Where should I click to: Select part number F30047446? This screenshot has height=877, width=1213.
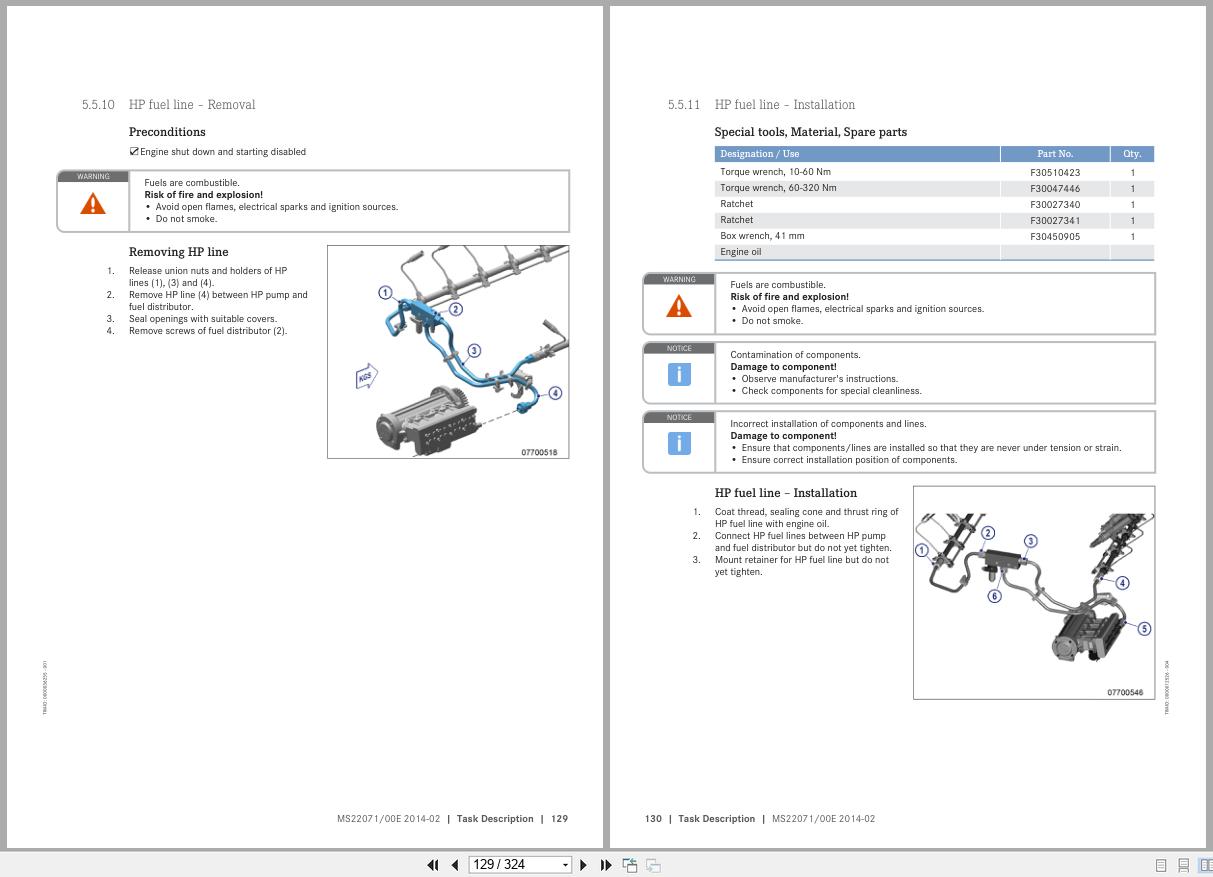click(1055, 188)
